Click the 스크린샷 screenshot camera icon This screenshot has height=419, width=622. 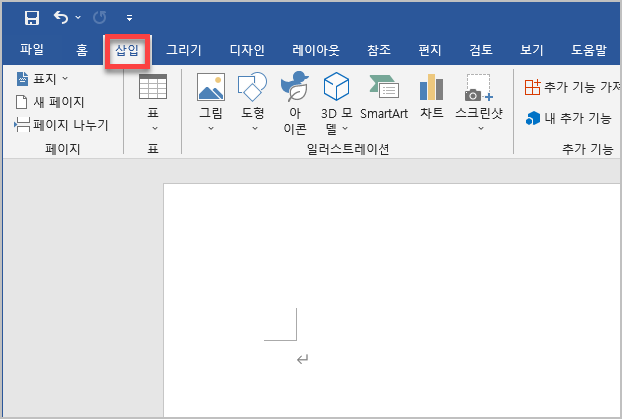point(479,87)
